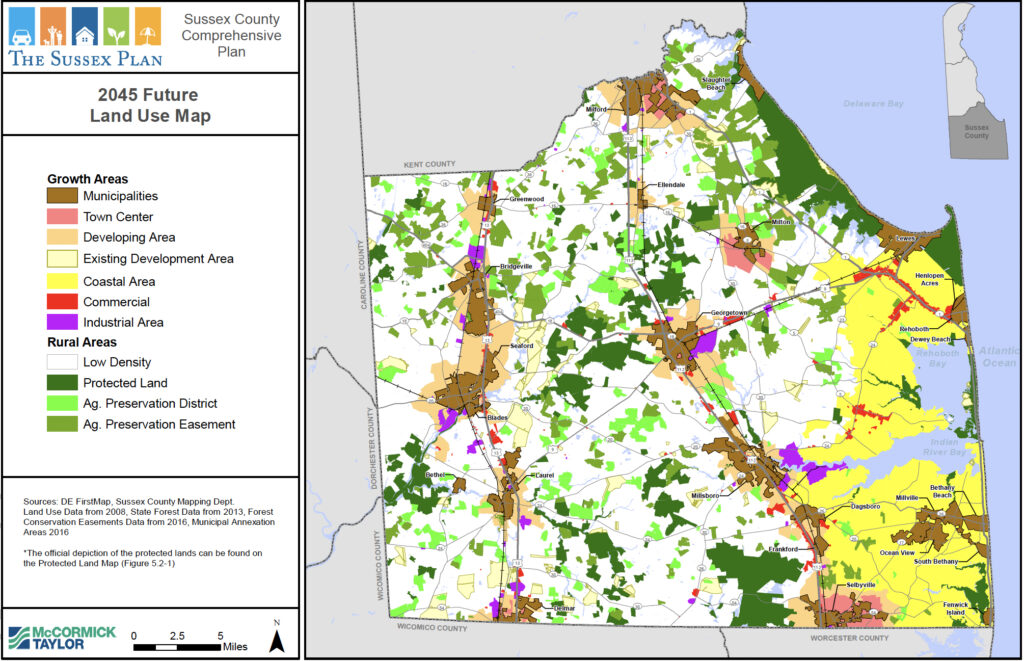Click the Kent County border label
1024x661 pixels.
pyautogui.click(x=429, y=165)
